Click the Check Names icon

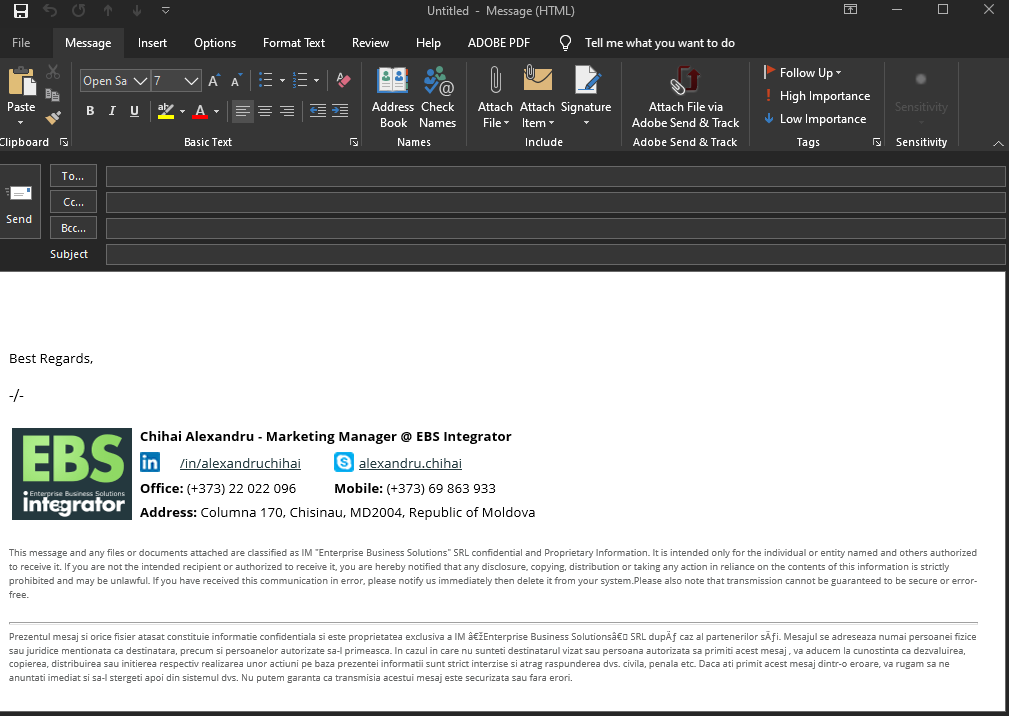click(x=437, y=97)
